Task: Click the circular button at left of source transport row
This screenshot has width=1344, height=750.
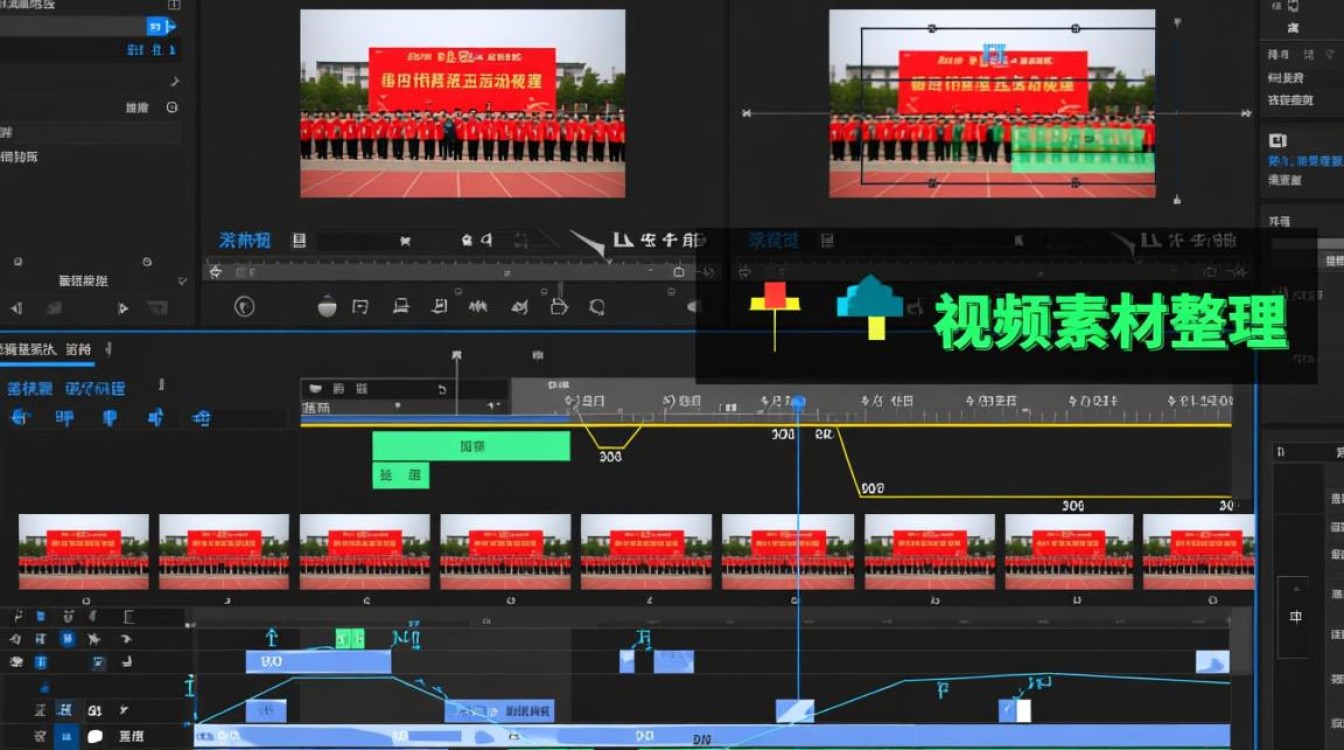Action: [244, 307]
